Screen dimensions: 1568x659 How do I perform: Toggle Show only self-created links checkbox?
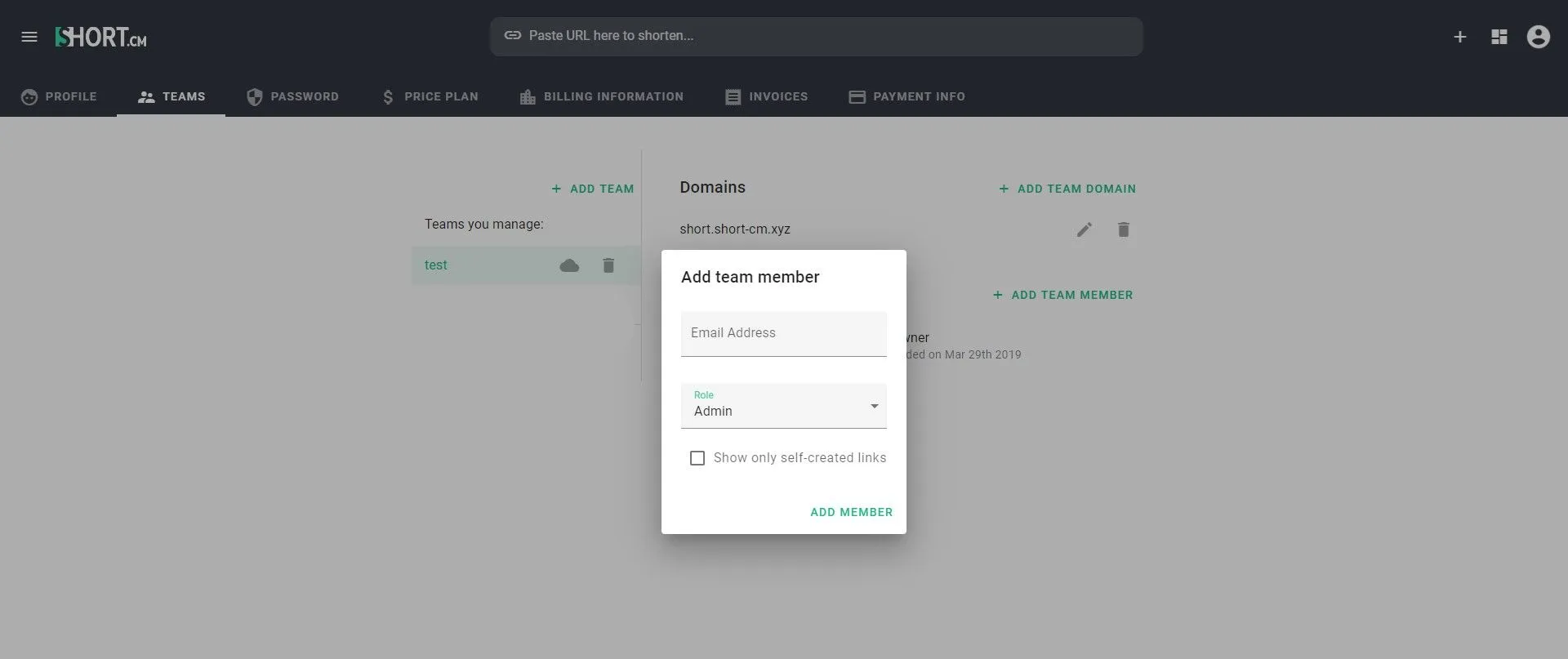point(697,458)
